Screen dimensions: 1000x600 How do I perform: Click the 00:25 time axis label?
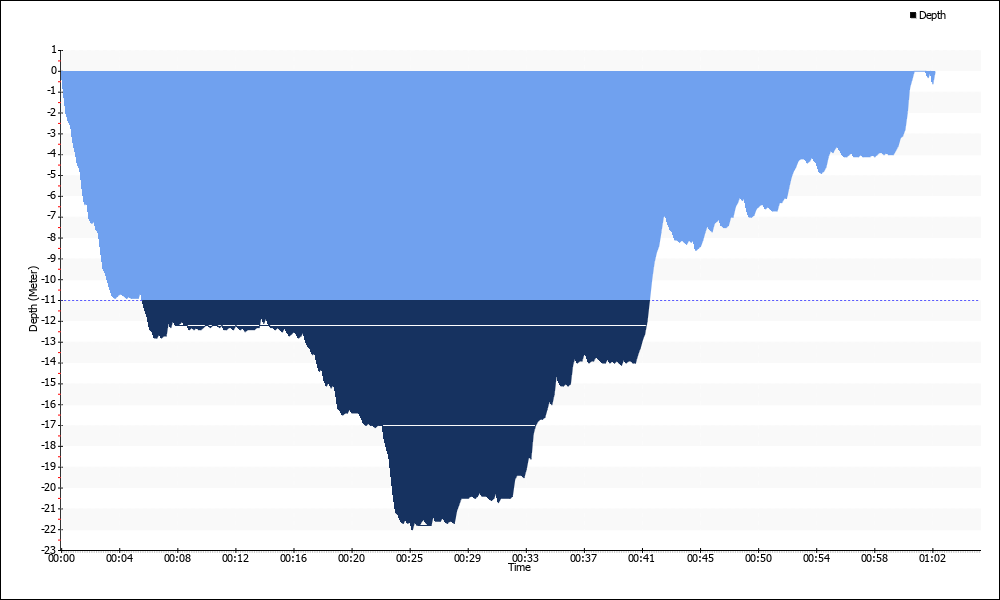click(409, 559)
